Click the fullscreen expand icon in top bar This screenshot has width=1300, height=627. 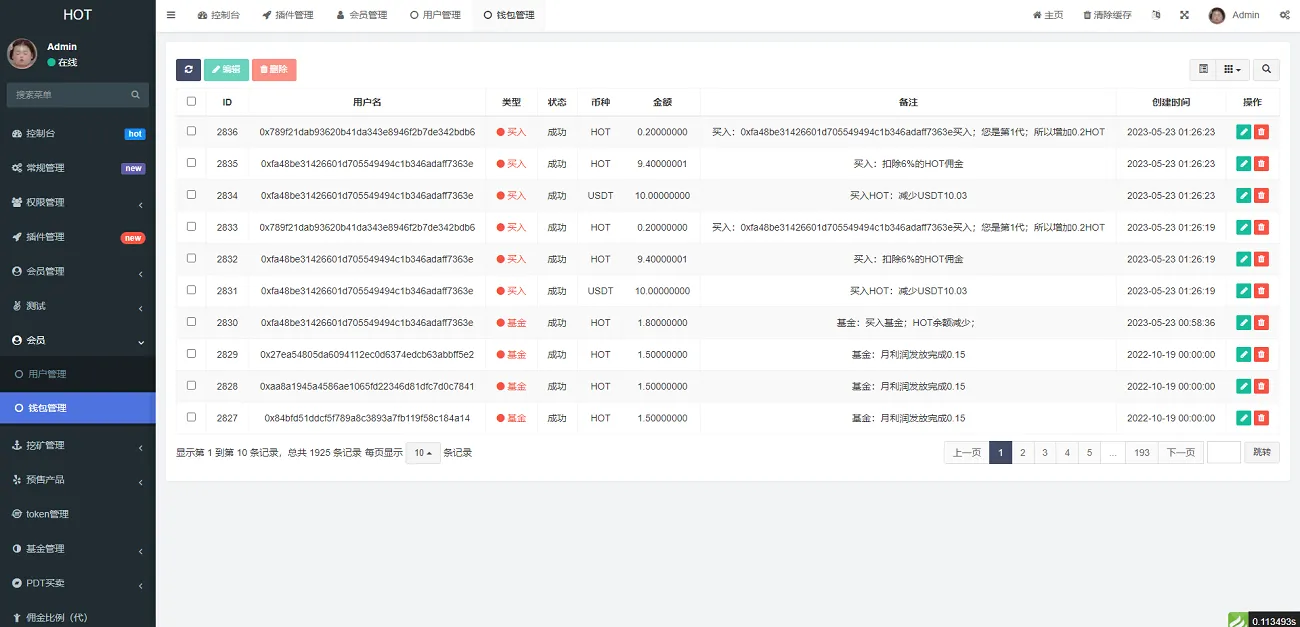click(x=1183, y=14)
